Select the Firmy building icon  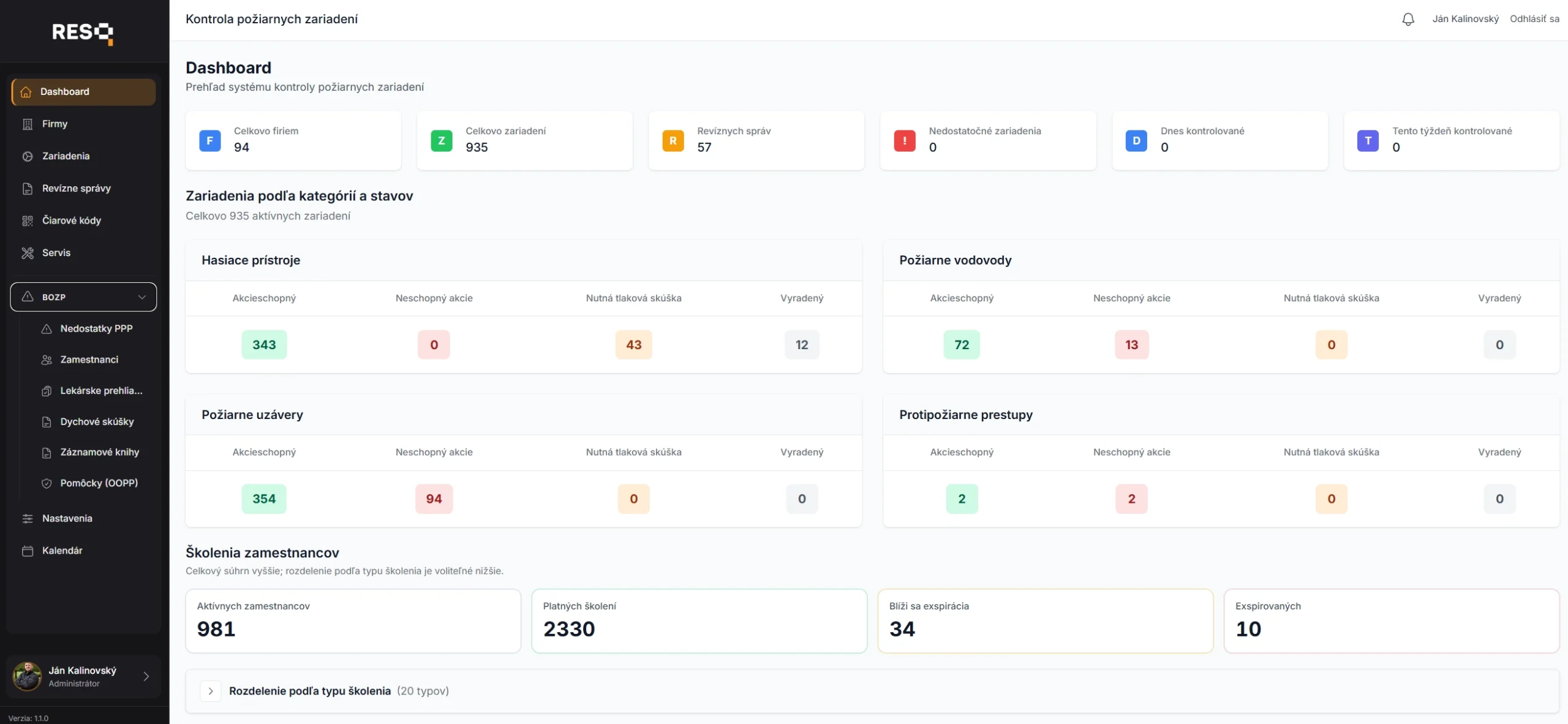point(28,124)
